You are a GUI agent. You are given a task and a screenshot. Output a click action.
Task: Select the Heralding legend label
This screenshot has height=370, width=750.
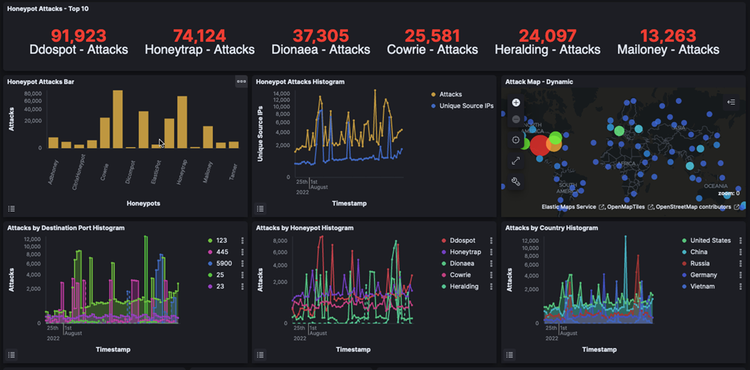(464, 286)
